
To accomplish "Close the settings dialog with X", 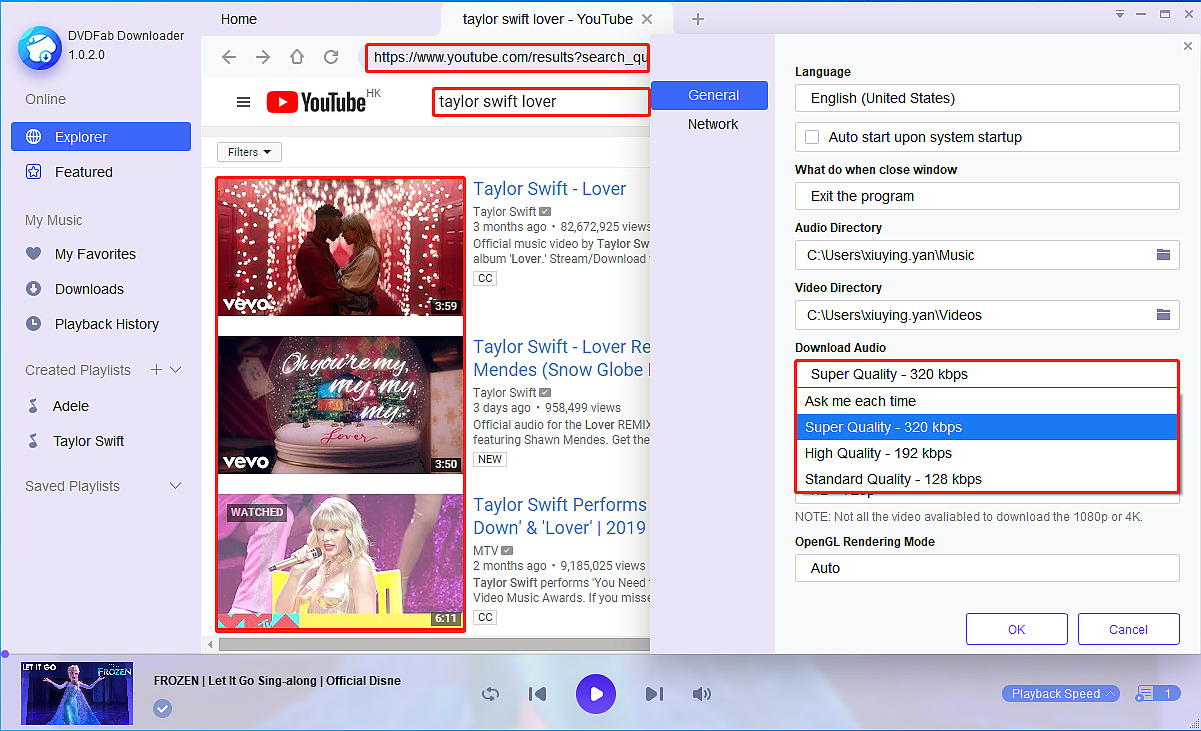I will (x=1187, y=46).
